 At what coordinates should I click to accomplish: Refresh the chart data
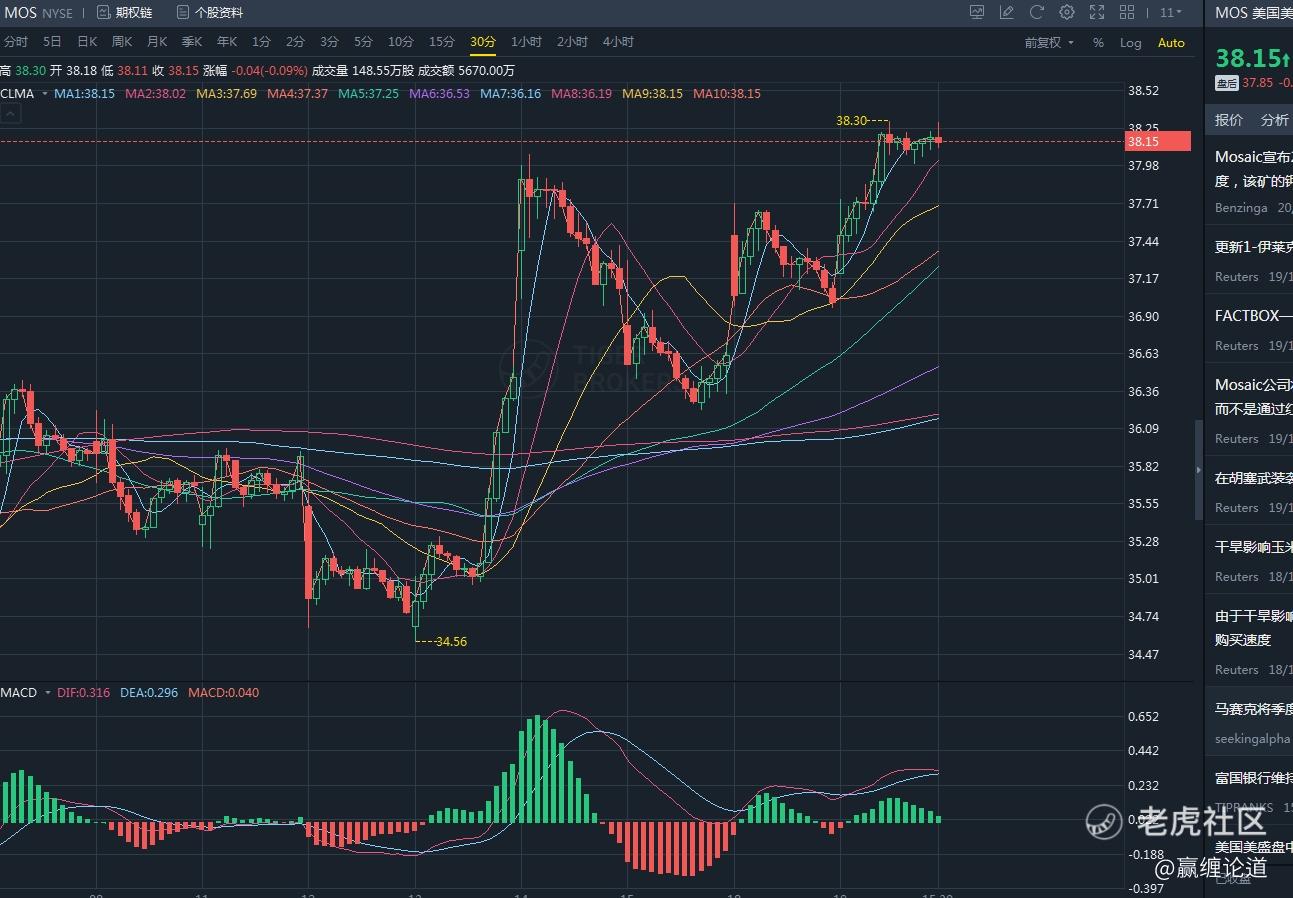point(1037,13)
